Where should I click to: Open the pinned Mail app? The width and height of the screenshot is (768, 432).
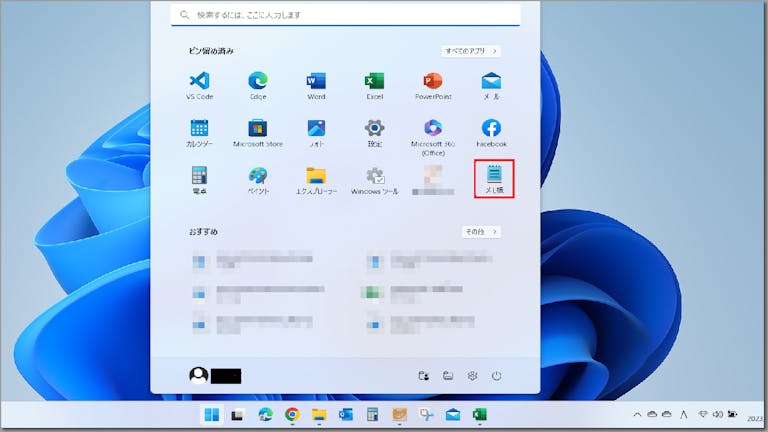[x=491, y=86]
